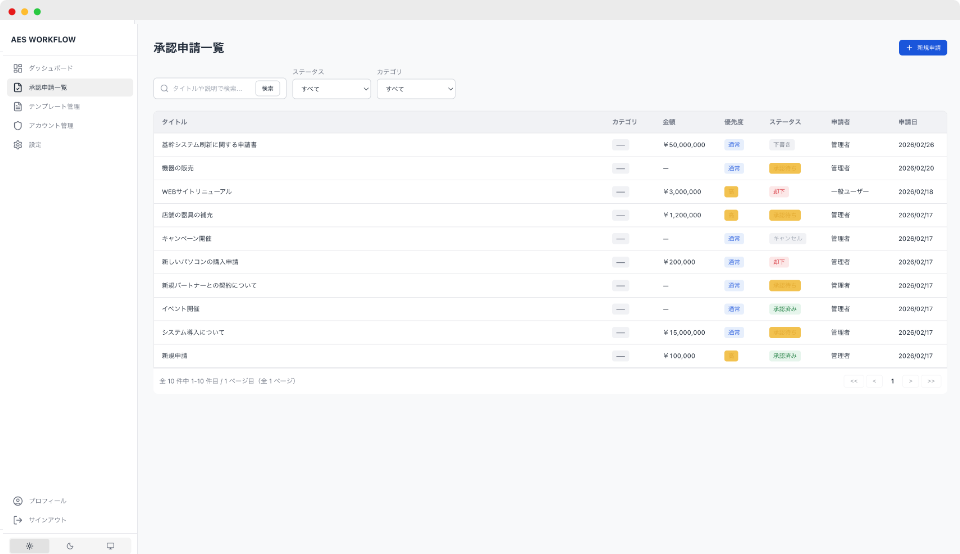The height and width of the screenshot is (554, 960).
Task: Select system theme with monitor toggle
Action: click(110, 546)
